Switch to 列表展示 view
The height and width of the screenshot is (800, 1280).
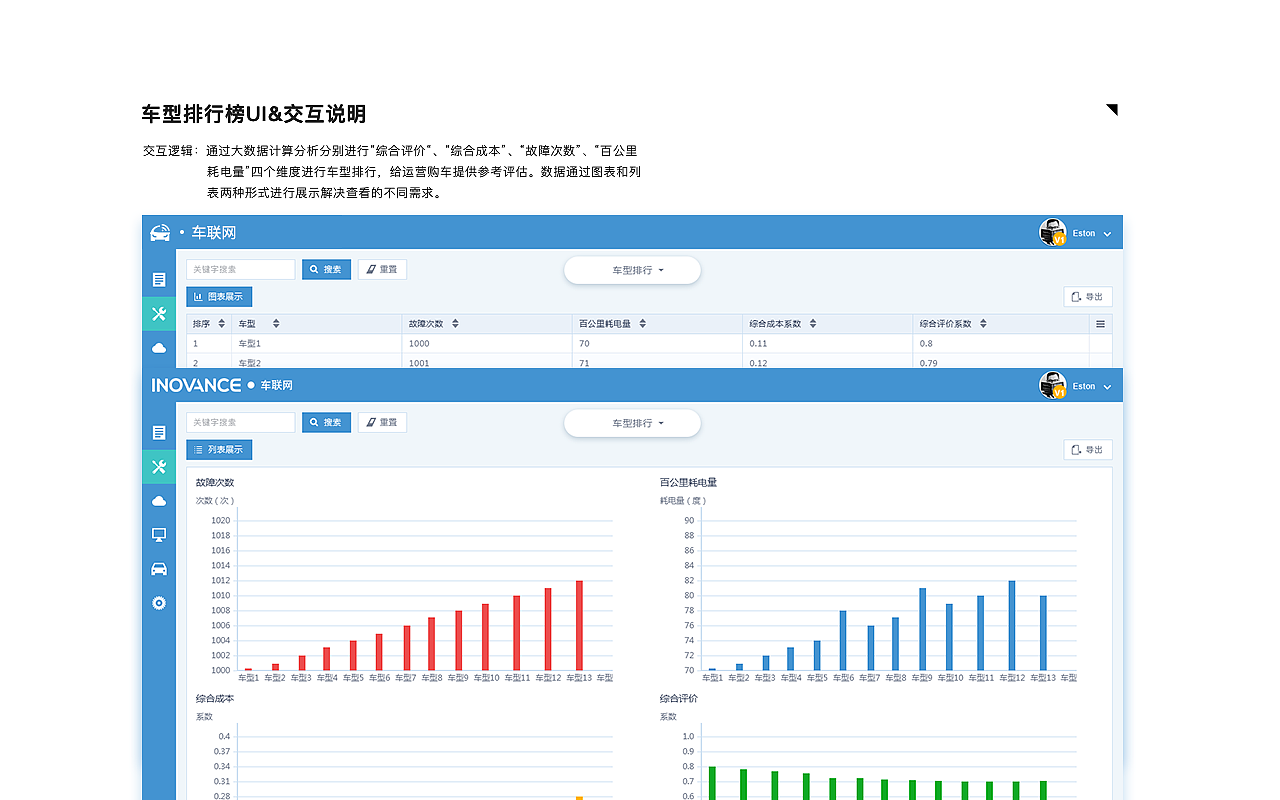click(x=219, y=449)
